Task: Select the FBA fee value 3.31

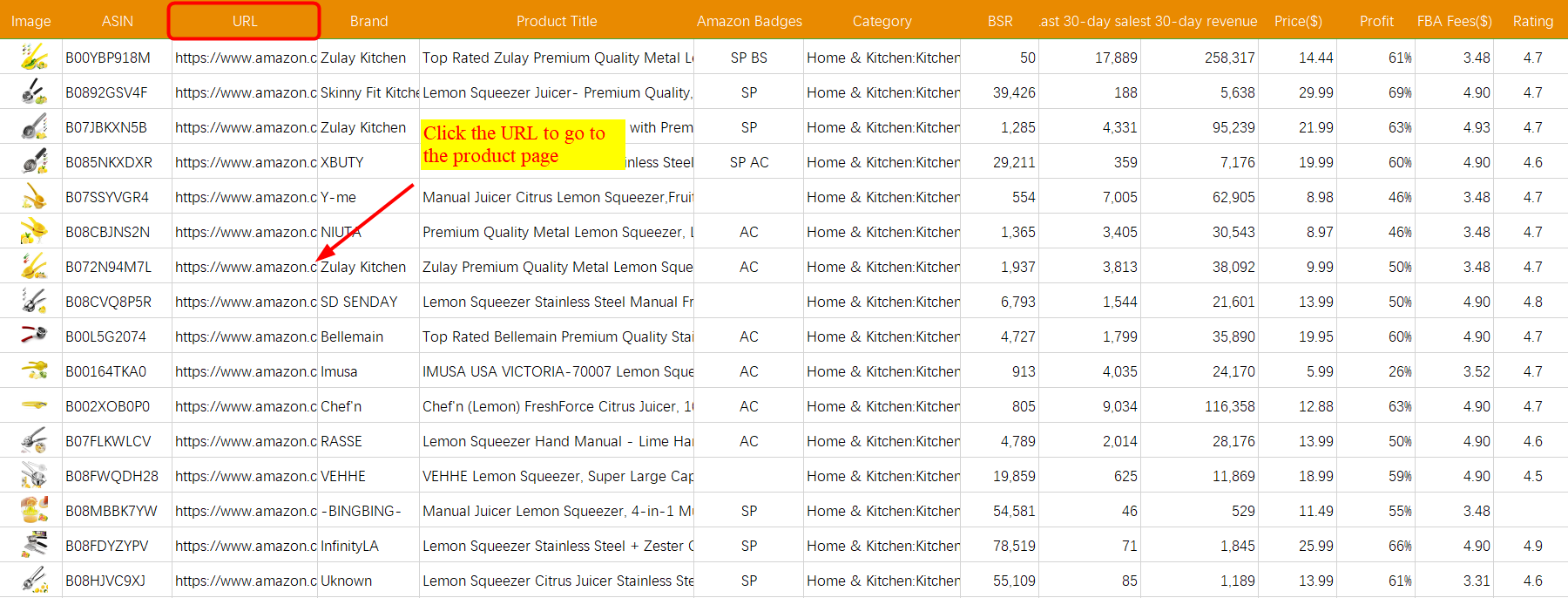Action: [1477, 581]
